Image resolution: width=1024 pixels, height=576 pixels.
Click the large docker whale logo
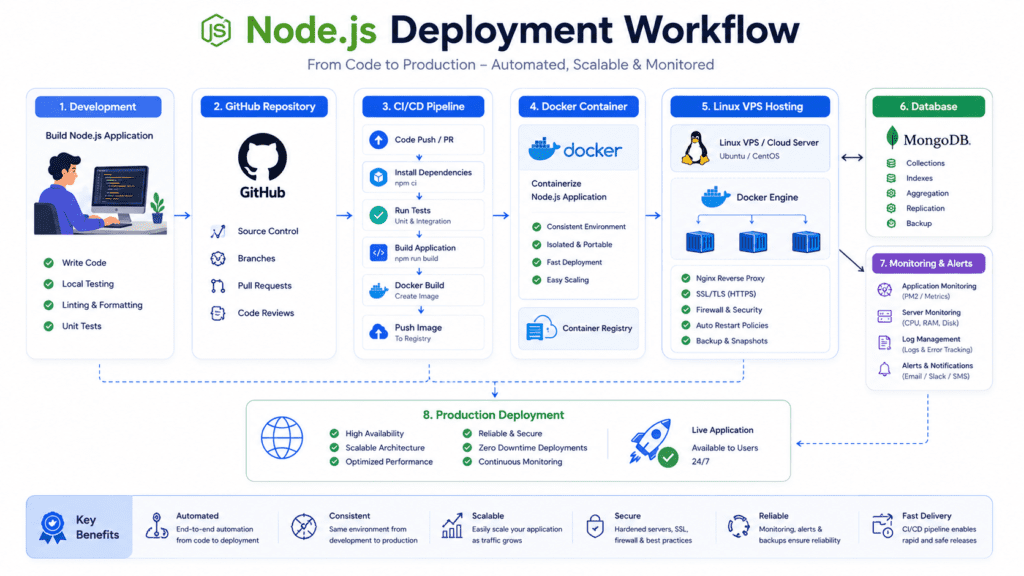point(544,149)
